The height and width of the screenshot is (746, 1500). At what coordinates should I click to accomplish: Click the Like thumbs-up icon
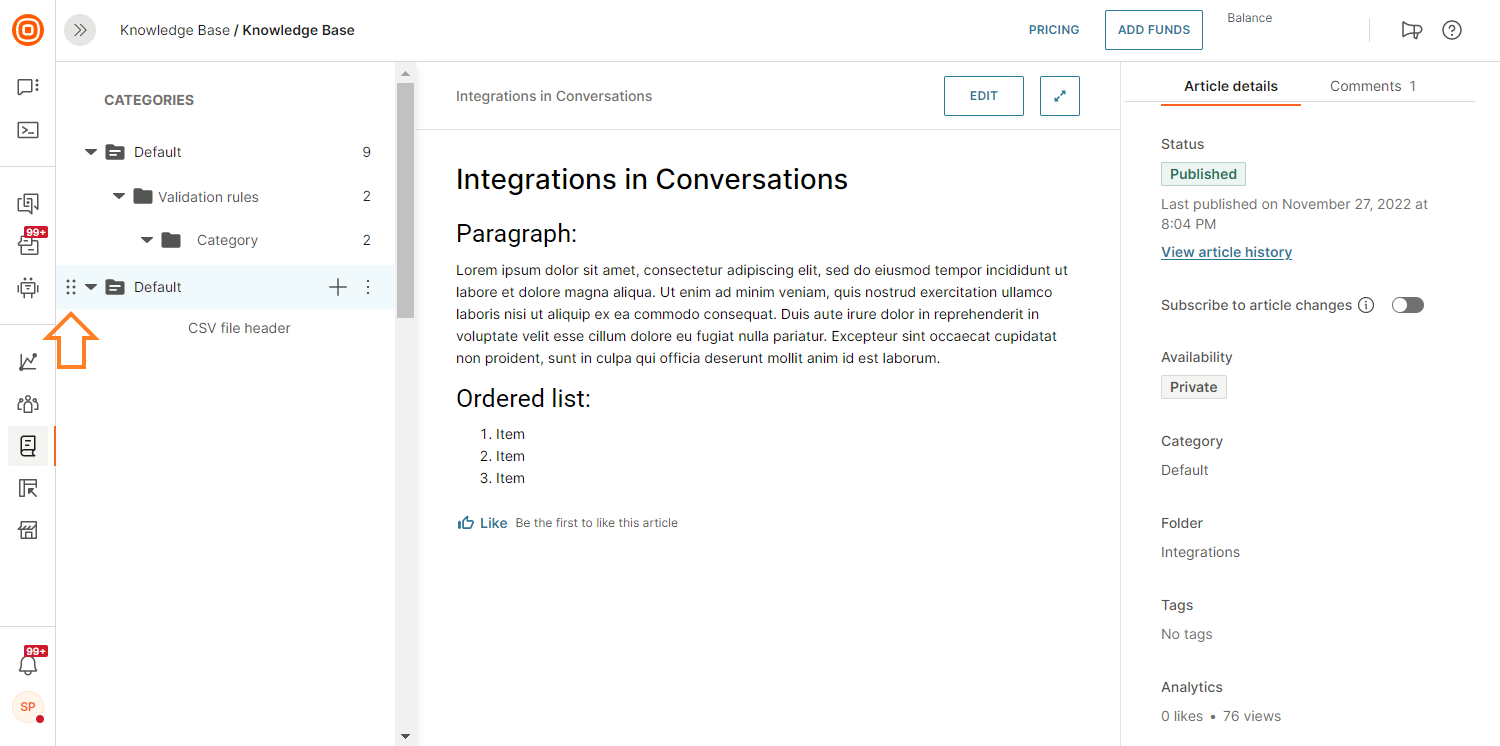[466, 523]
